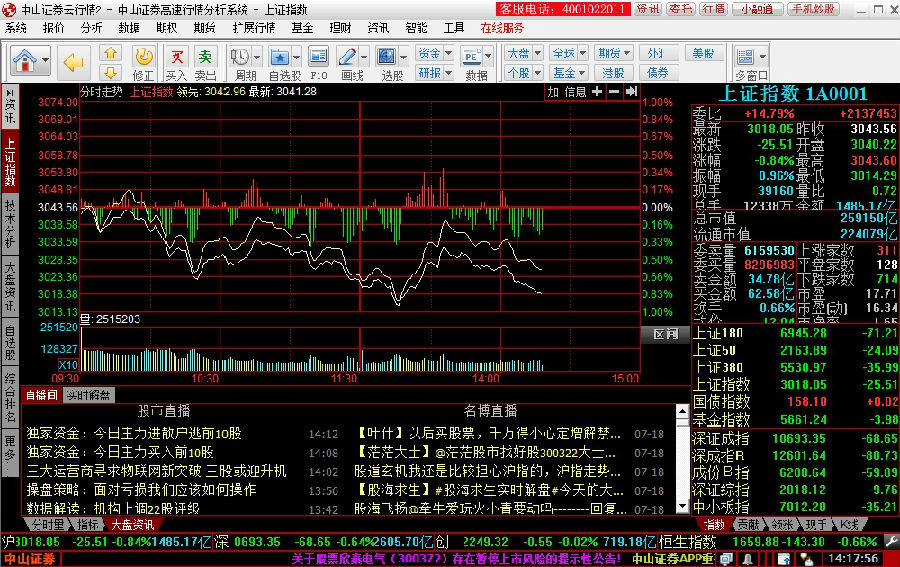Open the 技术分析 sidebar panel
This screenshot has height=567, width=900.
pos(10,223)
